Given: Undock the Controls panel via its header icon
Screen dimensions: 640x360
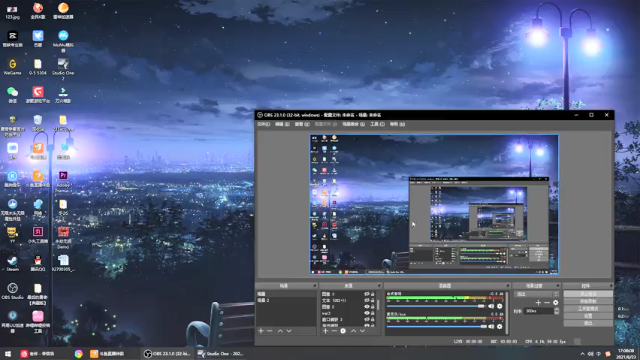Looking at the screenshot, I should click(x=611, y=286).
